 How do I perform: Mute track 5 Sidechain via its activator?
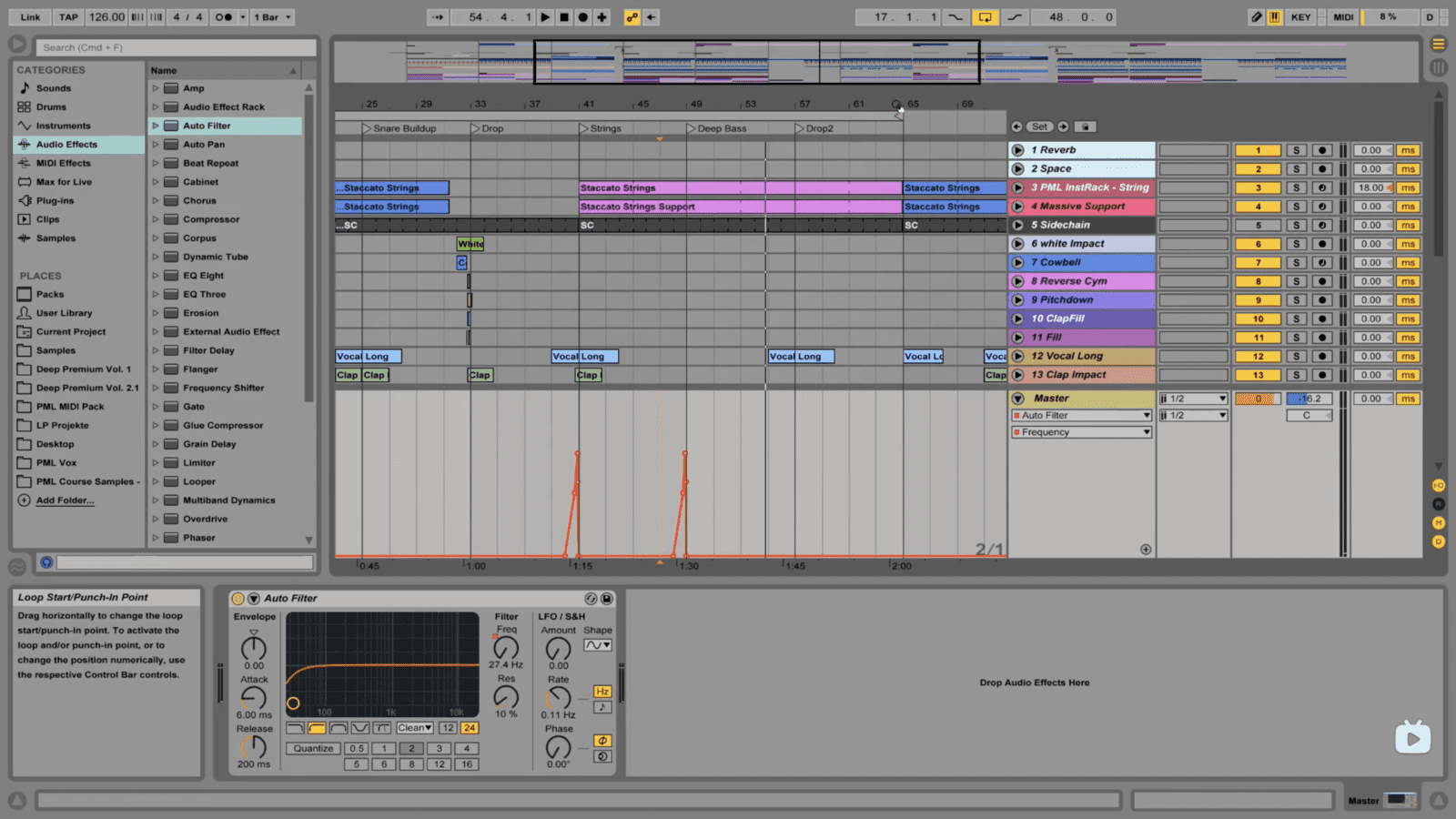pos(1259,226)
